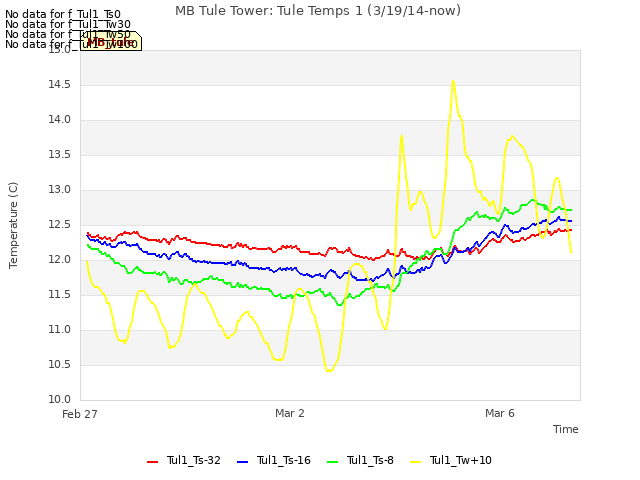Image resolution: width=640 pixels, height=480 pixels.
Task: Click the 12.0 y-axis tick label
Action: pyautogui.click(x=60, y=260)
